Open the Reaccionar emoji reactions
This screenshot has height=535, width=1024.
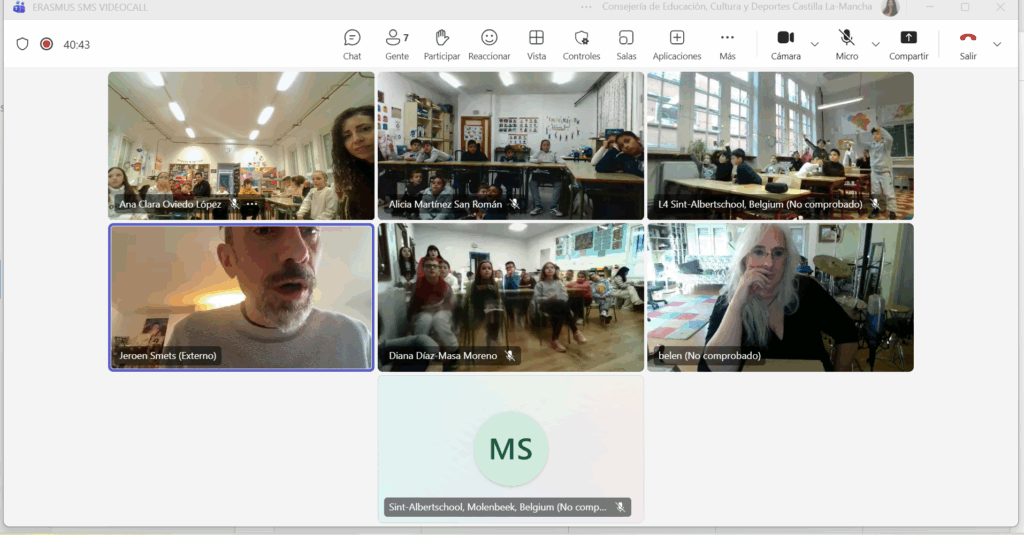[x=489, y=44]
